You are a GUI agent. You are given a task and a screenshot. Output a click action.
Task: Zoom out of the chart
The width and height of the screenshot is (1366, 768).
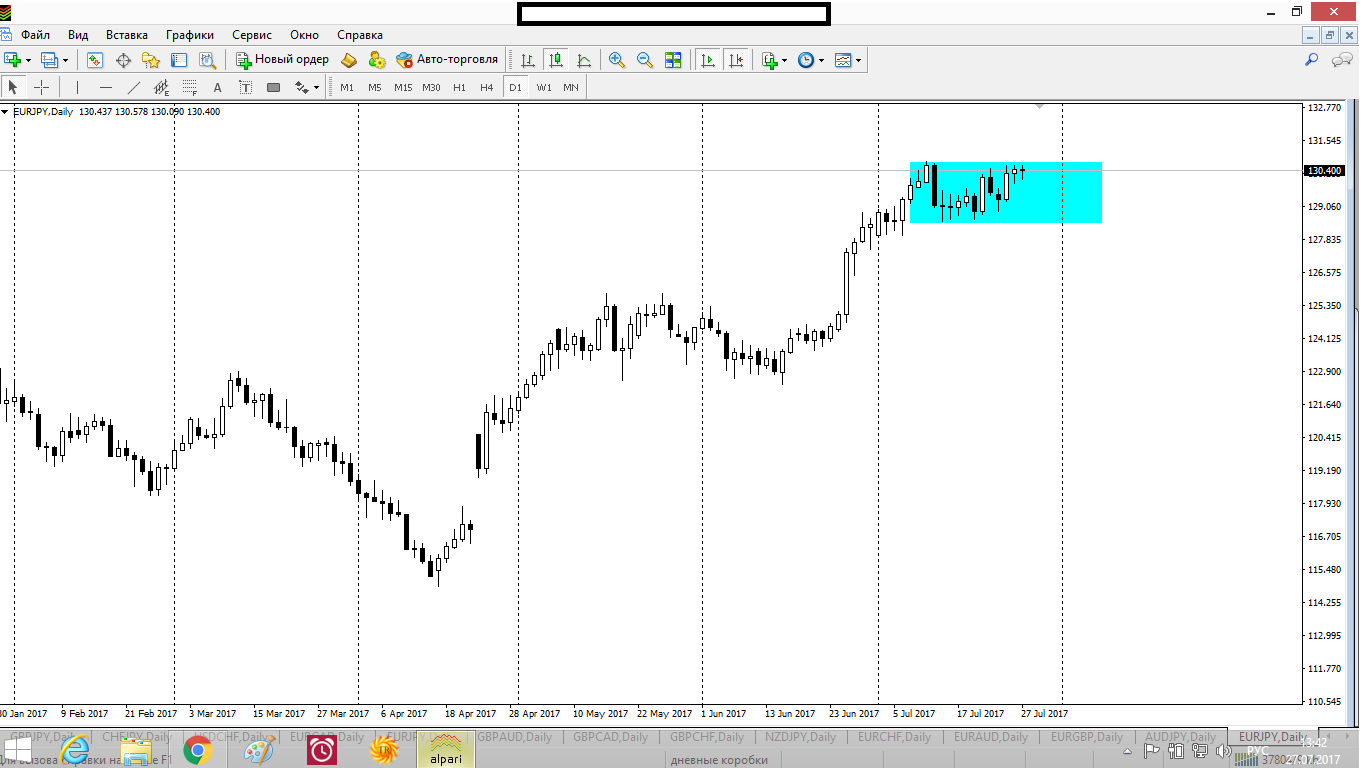click(645, 60)
